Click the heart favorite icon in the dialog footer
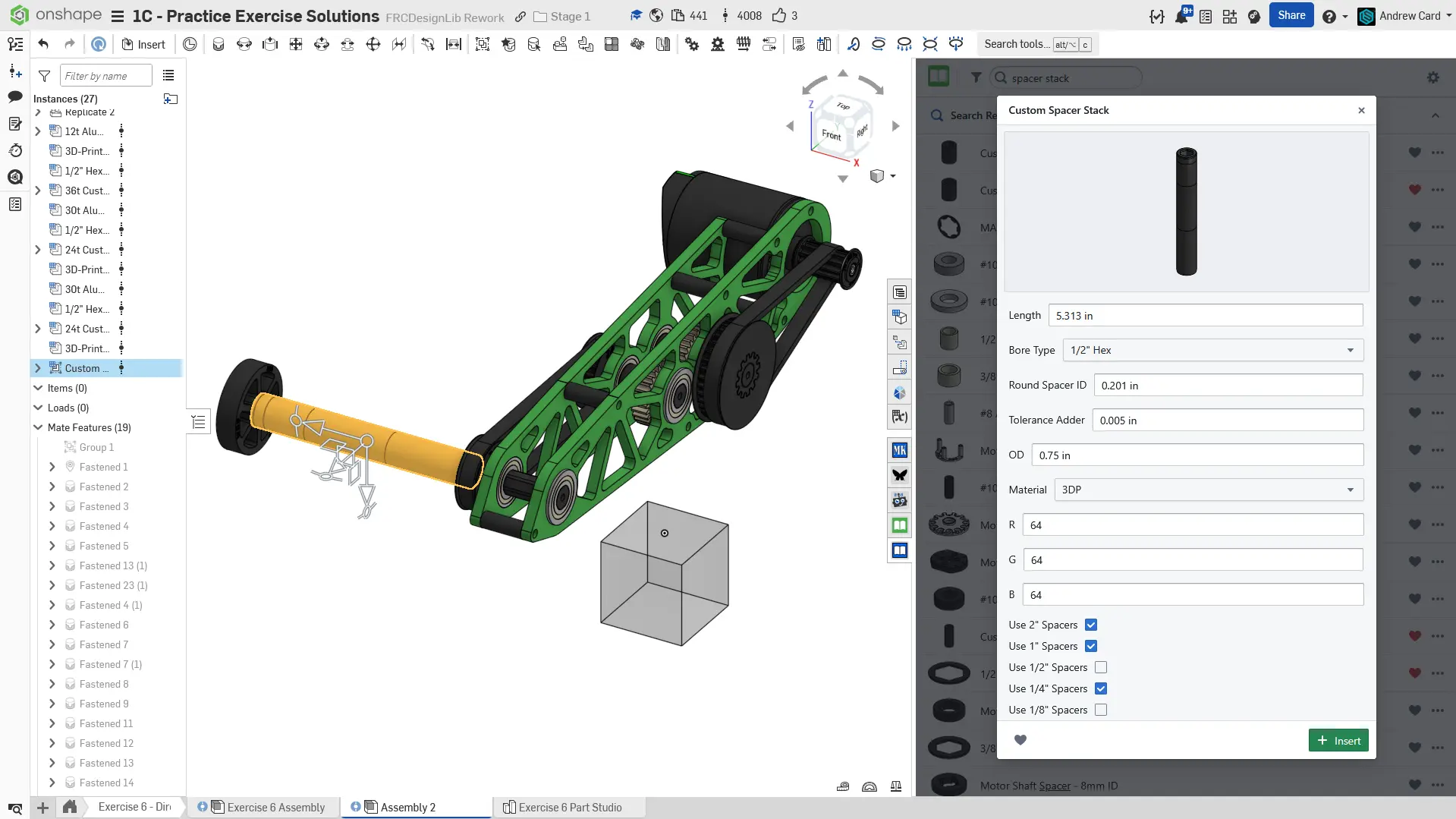Viewport: 1456px width, 819px height. 1020,740
